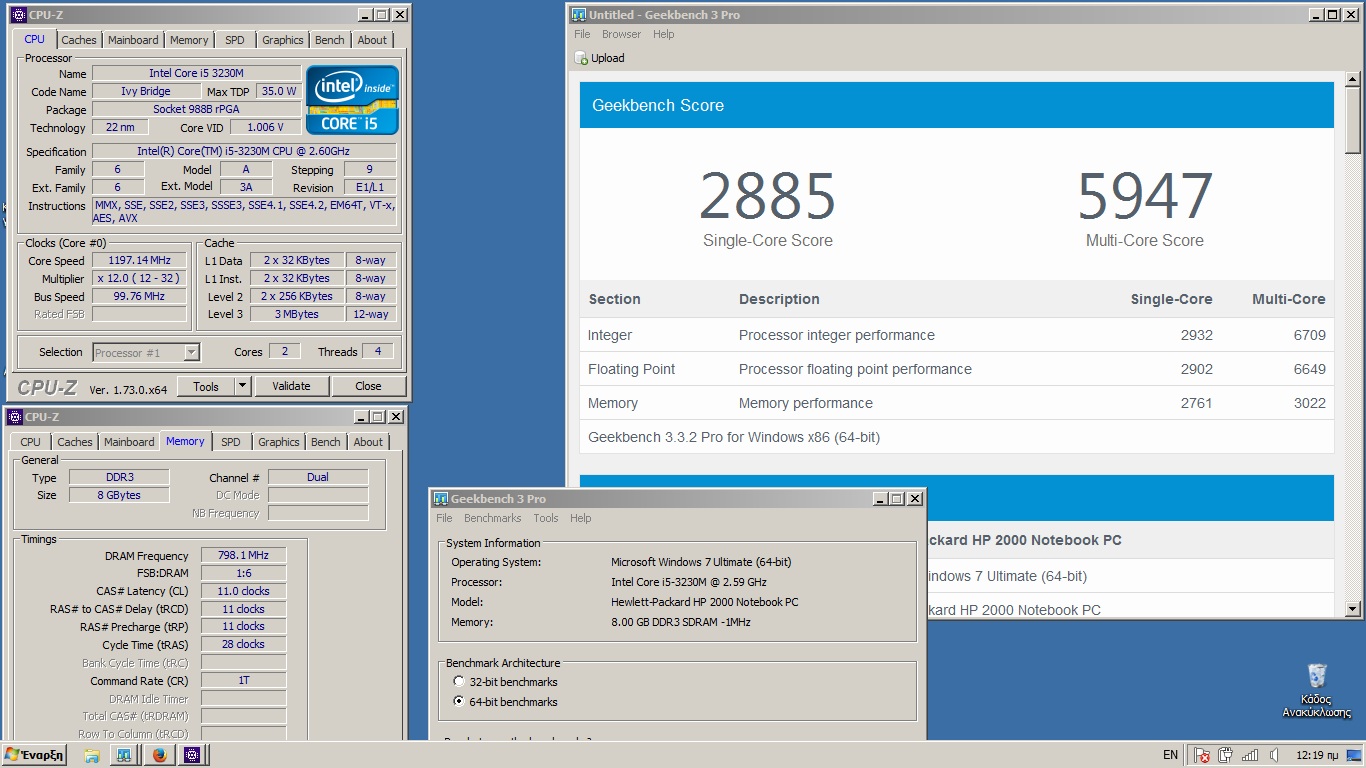Open Graphics tab in lower CPU-Z window

[279, 442]
